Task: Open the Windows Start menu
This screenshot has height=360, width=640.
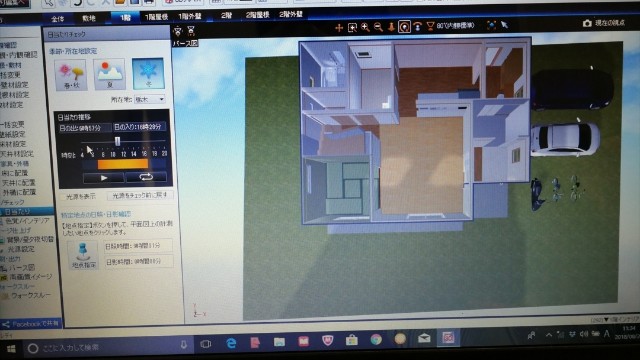Action: (11, 349)
